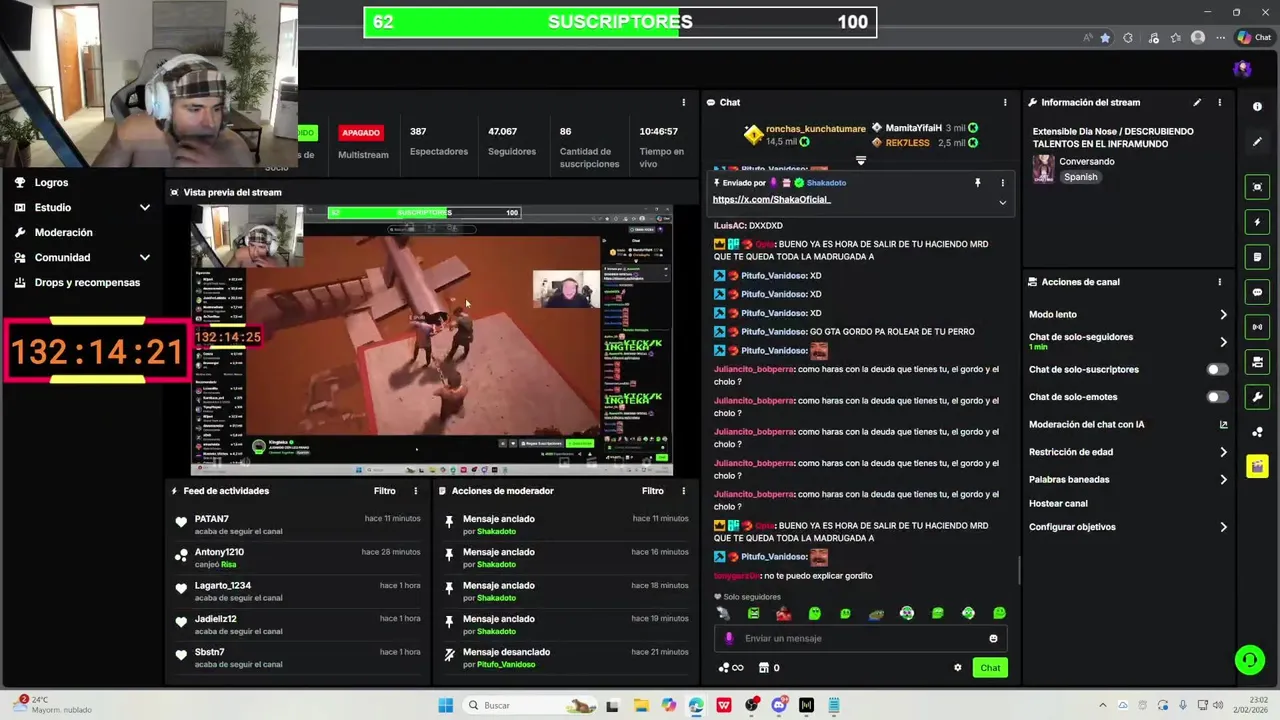Image resolution: width=1280 pixels, height=720 pixels.
Task: Open Windows Start button
Action: [446, 705]
